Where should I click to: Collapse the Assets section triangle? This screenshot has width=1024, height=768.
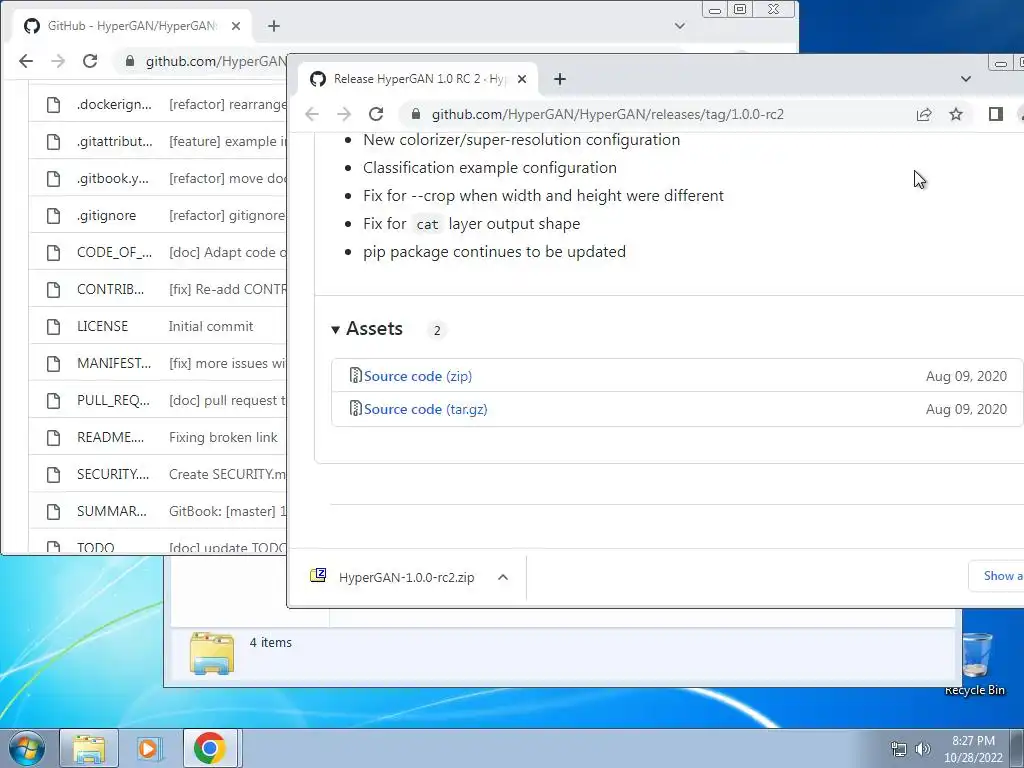[335, 330]
